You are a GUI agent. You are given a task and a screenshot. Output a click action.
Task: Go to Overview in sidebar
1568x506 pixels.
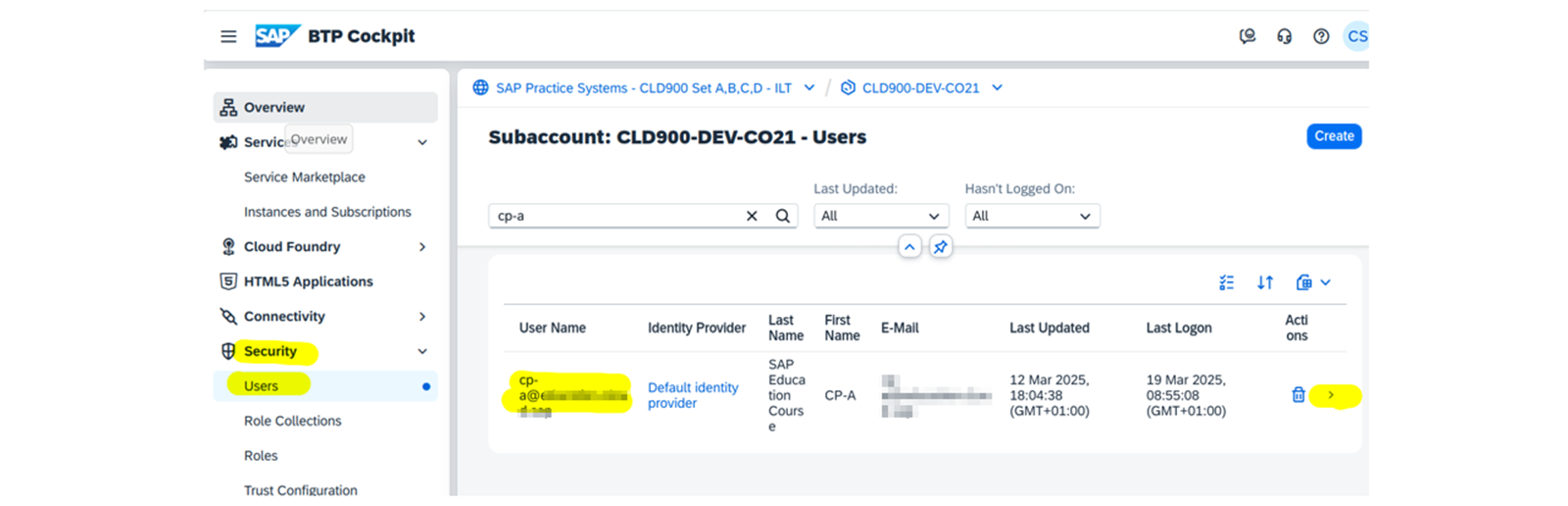(325, 107)
